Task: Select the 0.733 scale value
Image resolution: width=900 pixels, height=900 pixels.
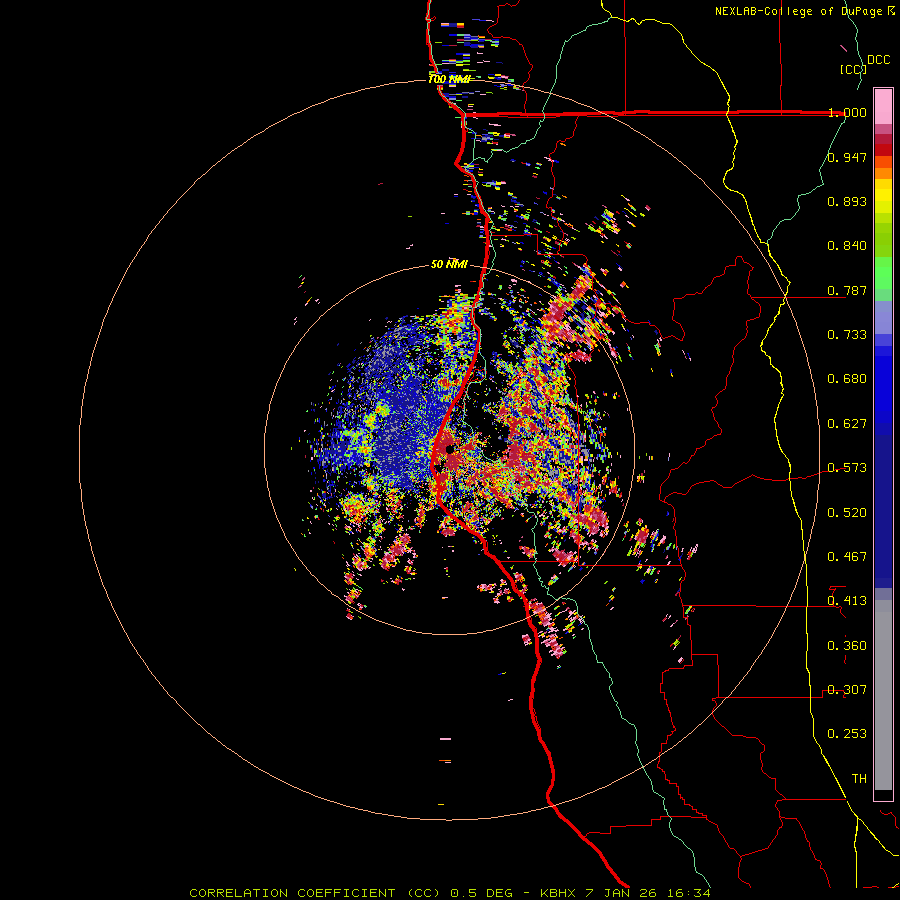Action: 847,335
